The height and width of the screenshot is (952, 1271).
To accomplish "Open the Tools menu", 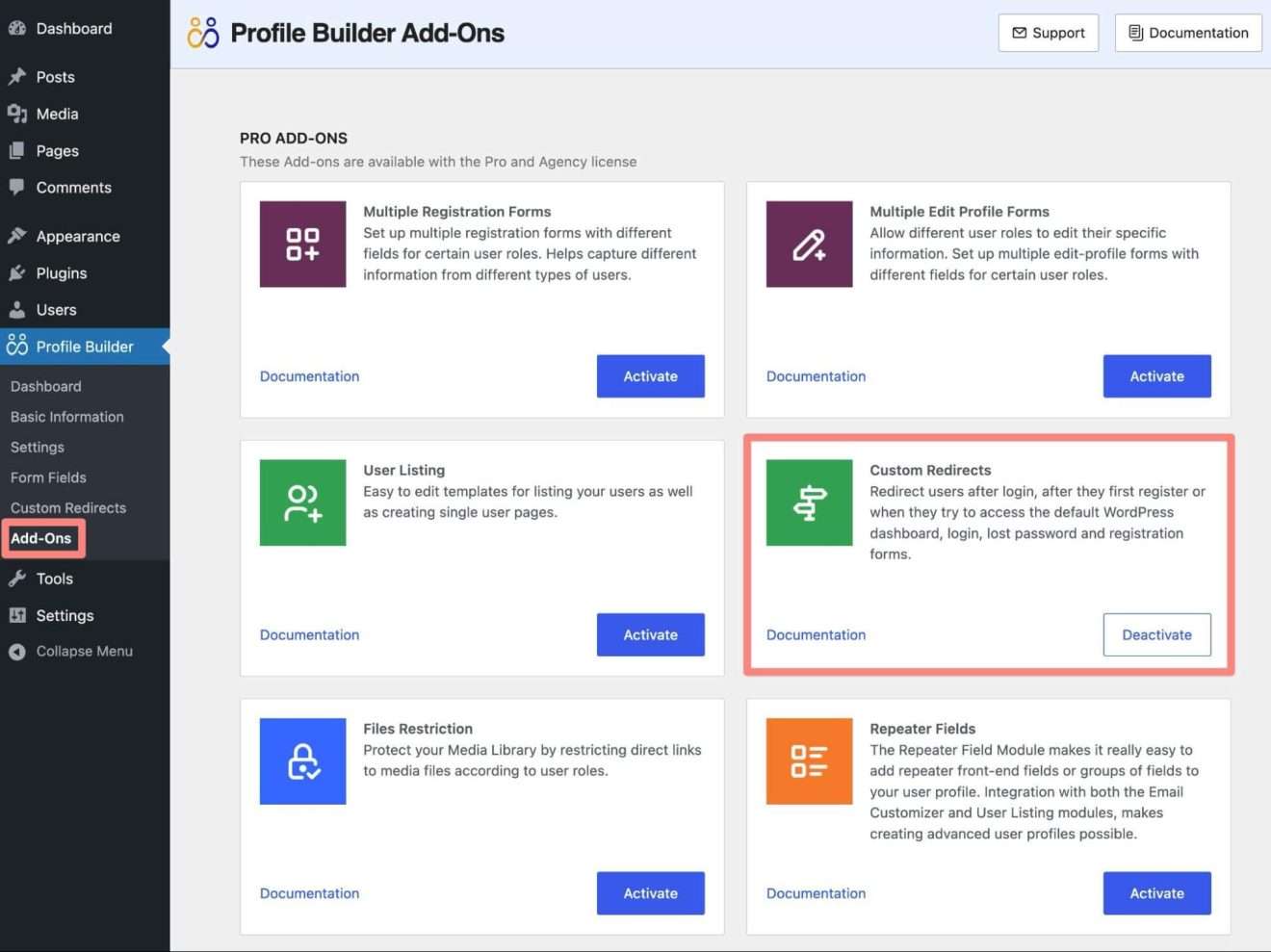I will coord(85,579).
